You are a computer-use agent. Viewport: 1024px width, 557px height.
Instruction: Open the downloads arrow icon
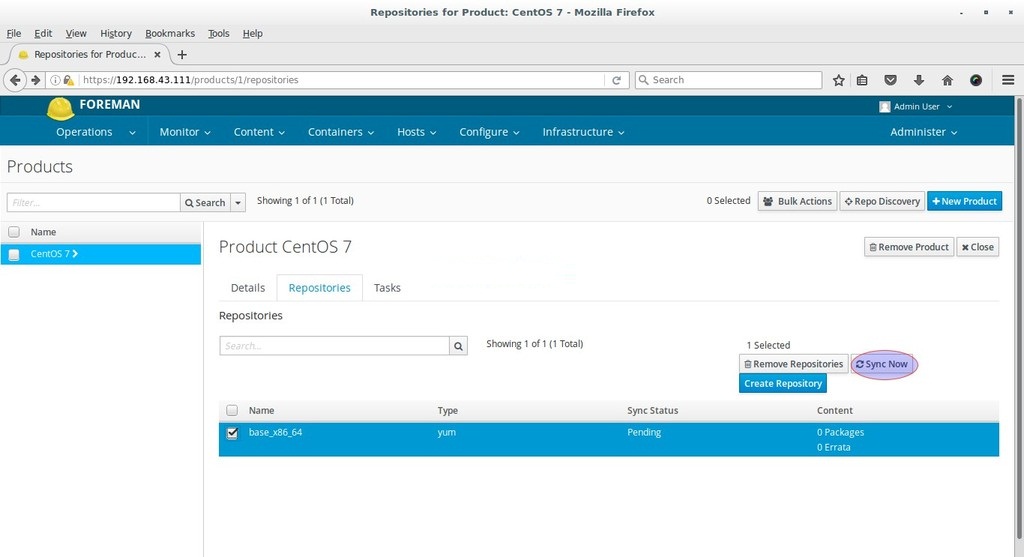coord(919,80)
